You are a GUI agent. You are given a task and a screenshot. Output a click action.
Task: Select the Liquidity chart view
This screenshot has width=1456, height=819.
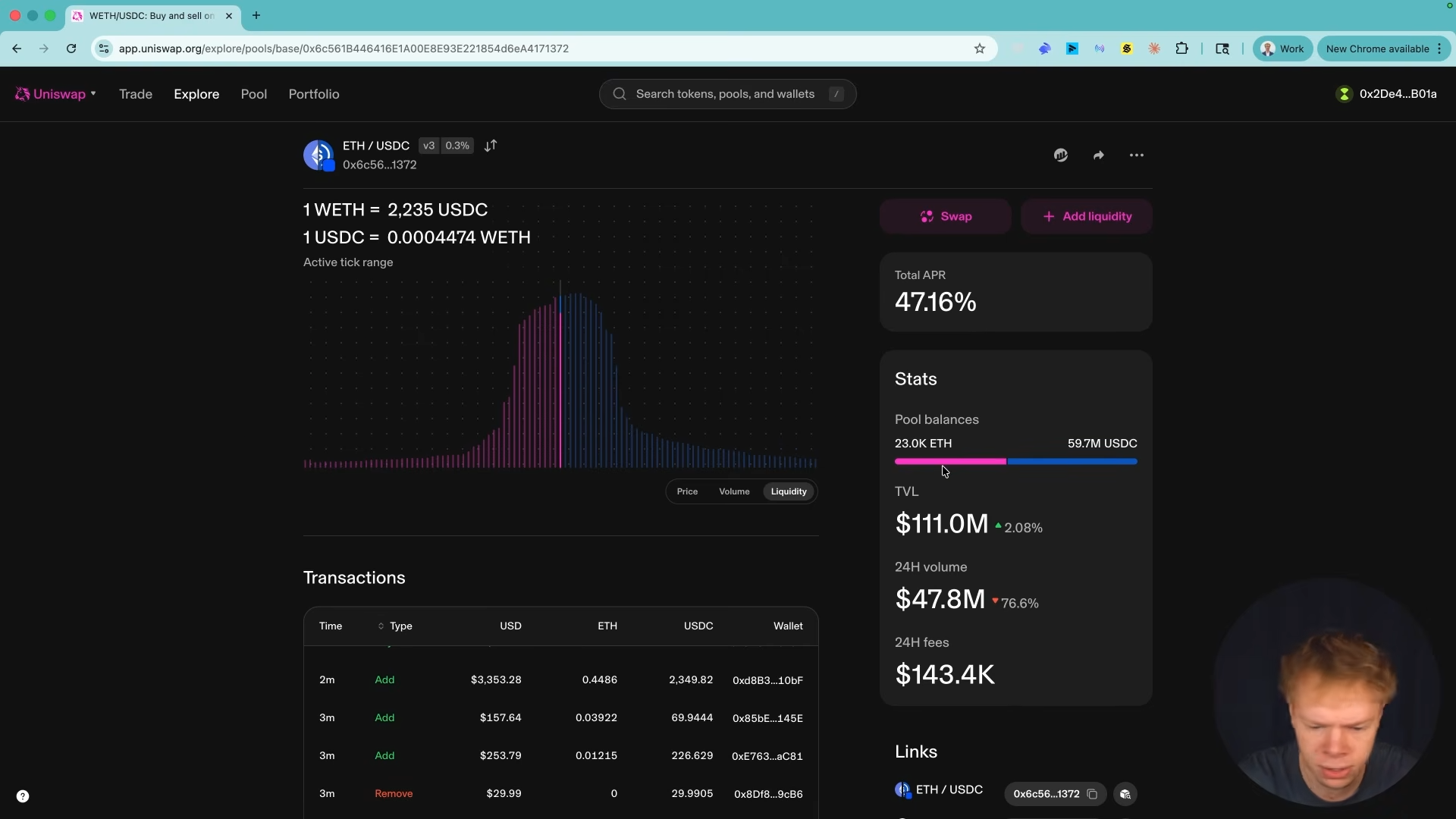click(x=789, y=491)
